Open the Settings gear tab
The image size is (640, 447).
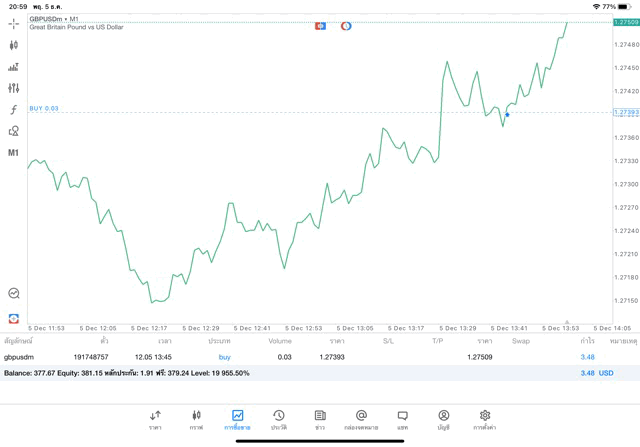[485, 419]
